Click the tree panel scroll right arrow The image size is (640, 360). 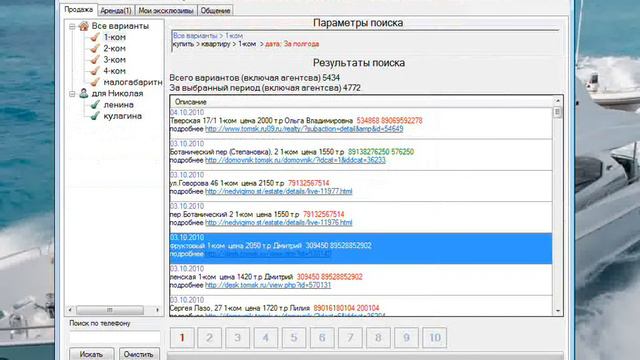pyautogui.click(x=158, y=310)
